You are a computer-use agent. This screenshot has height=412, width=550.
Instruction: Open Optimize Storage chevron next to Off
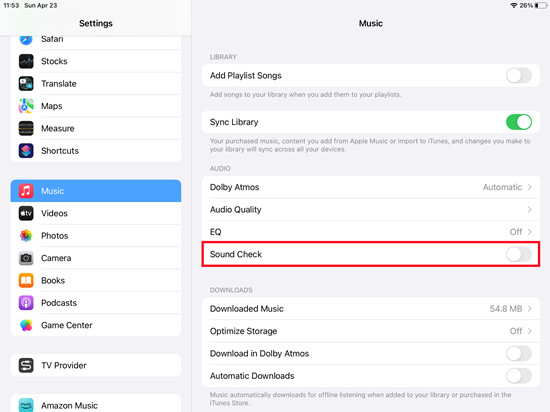(x=530, y=331)
